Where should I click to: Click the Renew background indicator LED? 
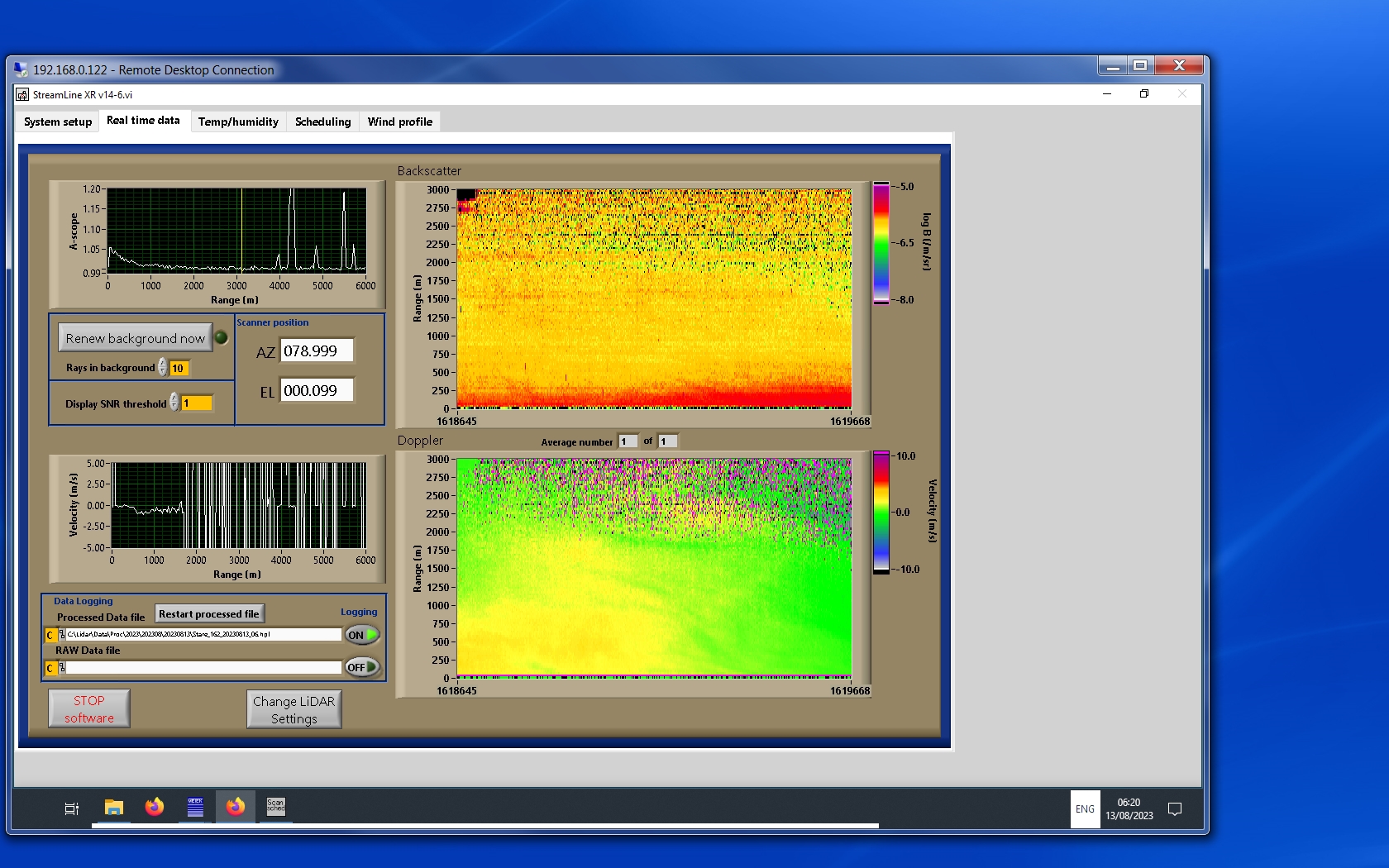point(222,337)
